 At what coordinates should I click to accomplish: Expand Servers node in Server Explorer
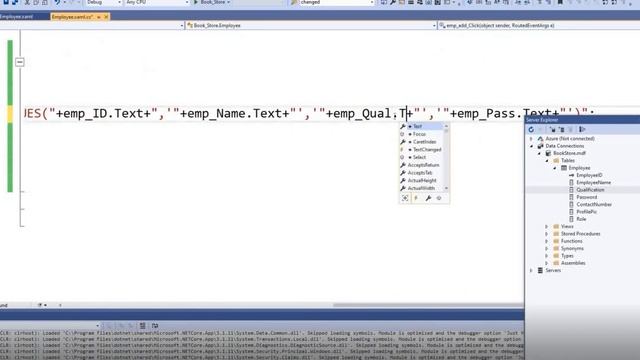[x=531, y=271]
